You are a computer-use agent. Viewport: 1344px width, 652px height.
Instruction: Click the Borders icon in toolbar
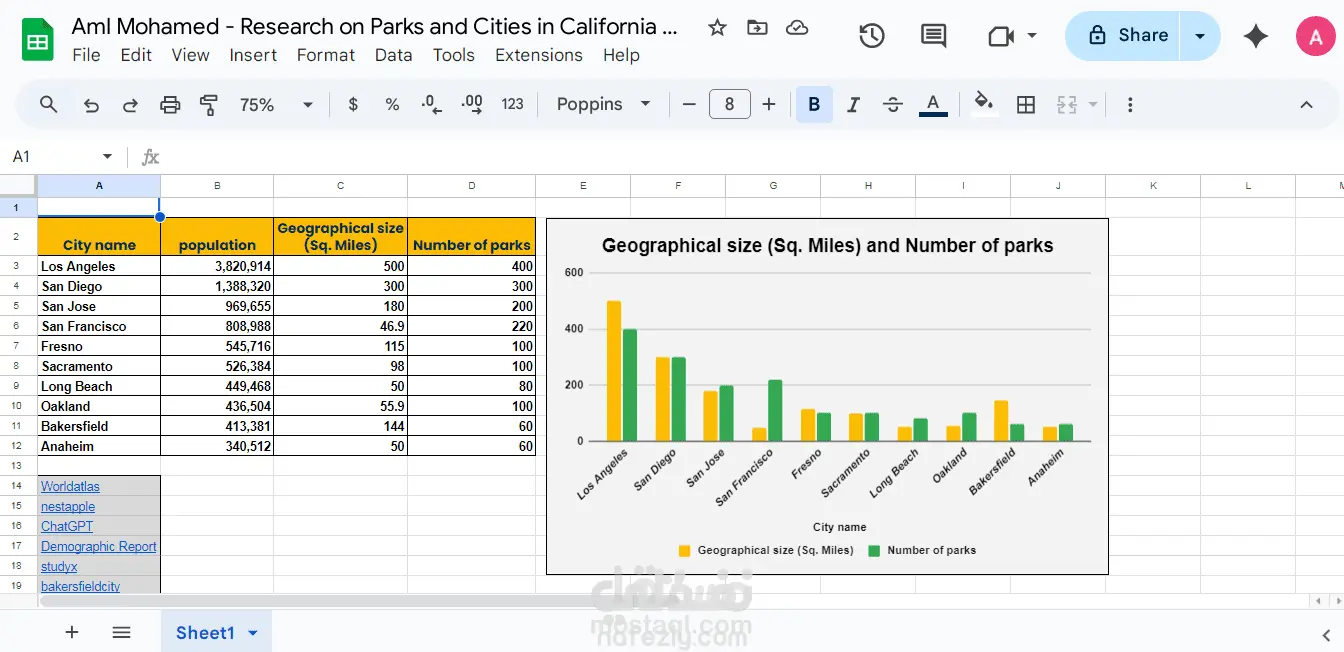pos(1026,105)
